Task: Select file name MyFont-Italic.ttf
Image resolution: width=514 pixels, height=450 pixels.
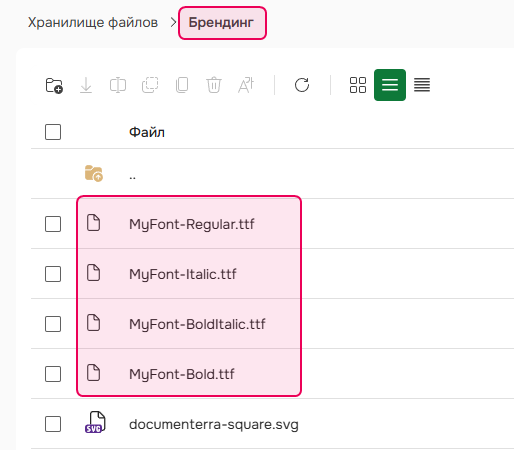Action: coord(183,274)
